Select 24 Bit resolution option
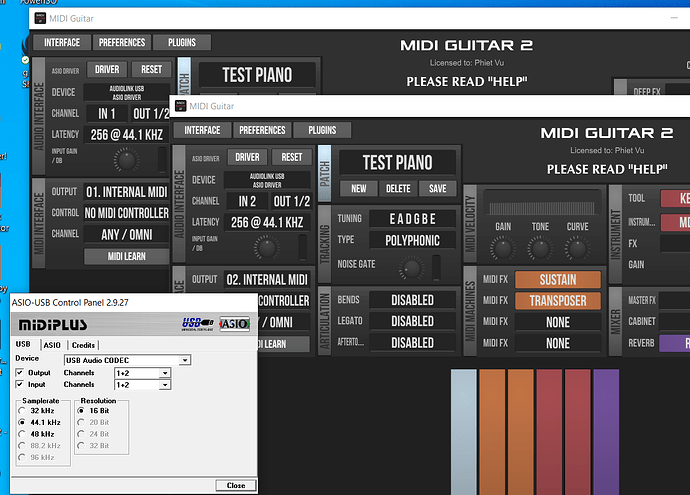This screenshot has height=495, width=690. 81,434
